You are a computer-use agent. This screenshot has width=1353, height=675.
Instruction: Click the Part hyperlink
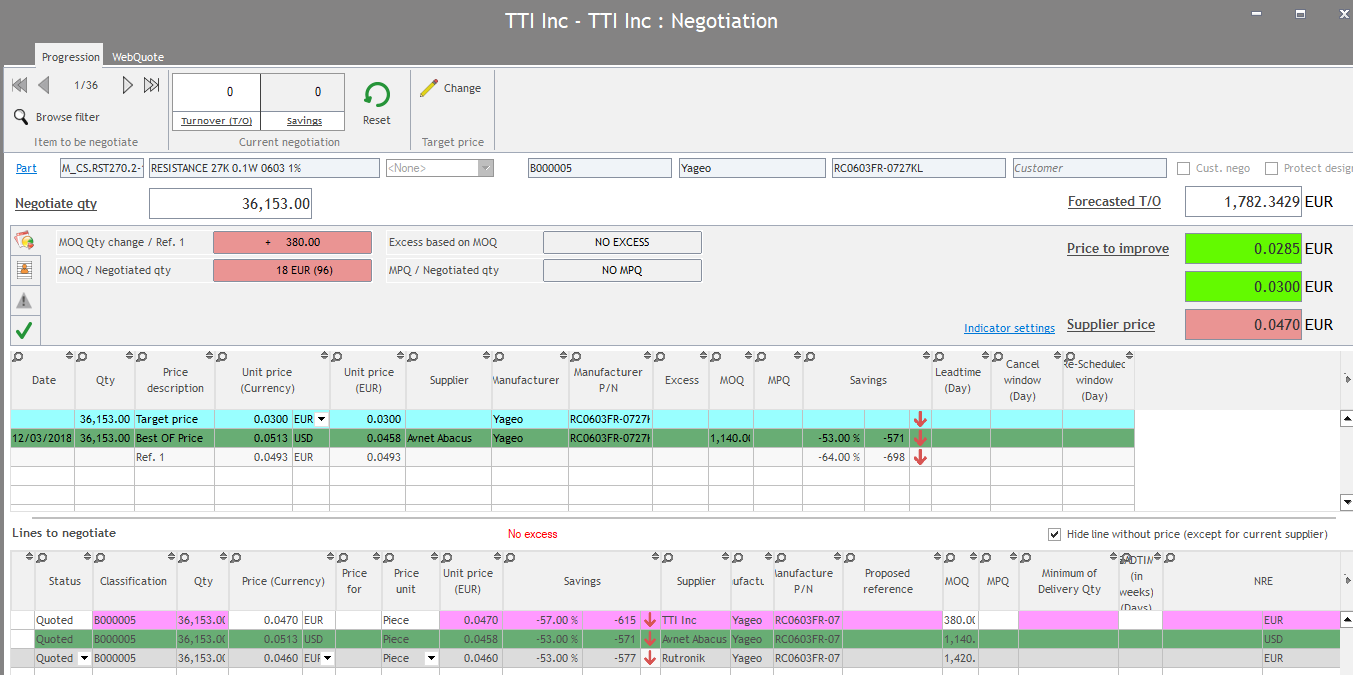[26, 168]
